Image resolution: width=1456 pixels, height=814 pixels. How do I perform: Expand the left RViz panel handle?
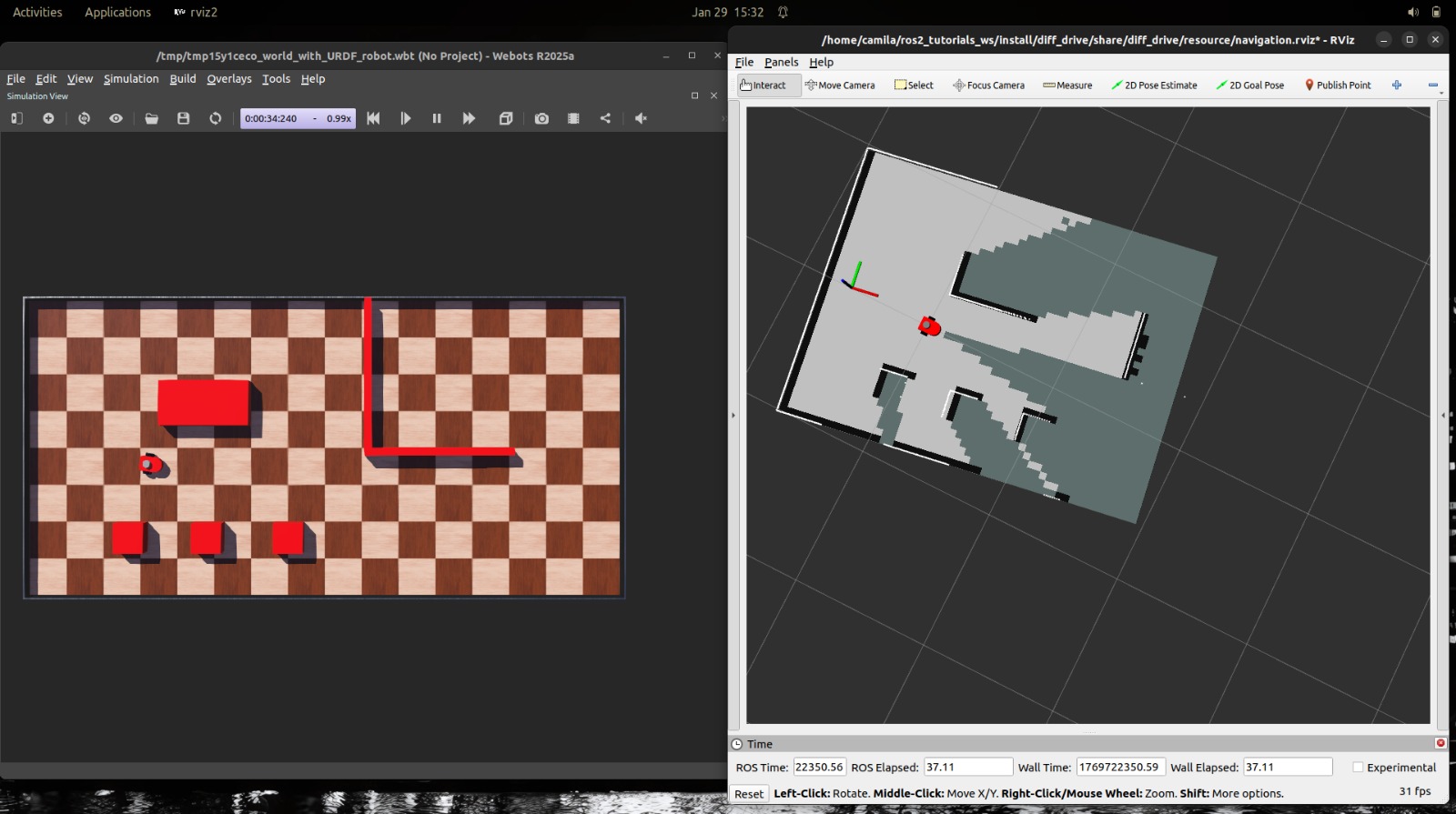click(733, 416)
